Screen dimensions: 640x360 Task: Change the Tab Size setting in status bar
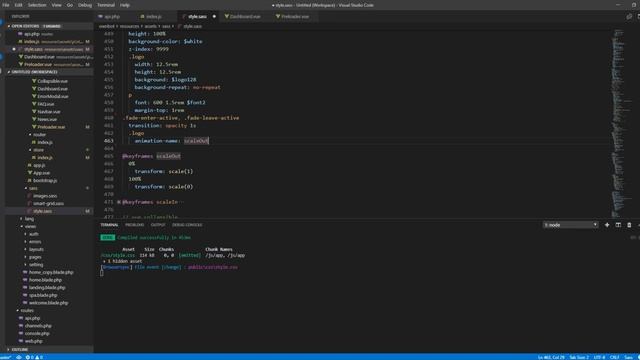point(579,357)
